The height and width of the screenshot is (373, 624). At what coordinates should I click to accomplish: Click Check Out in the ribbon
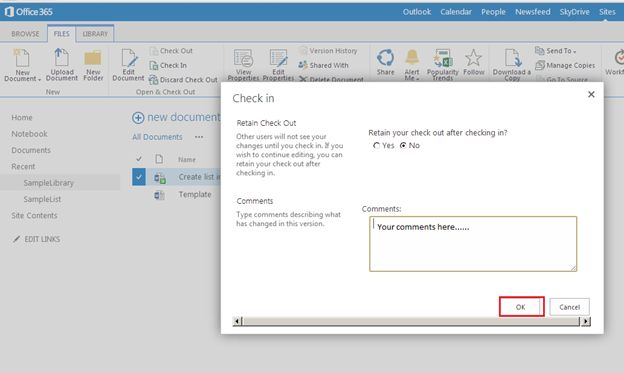click(x=171, y=51)
